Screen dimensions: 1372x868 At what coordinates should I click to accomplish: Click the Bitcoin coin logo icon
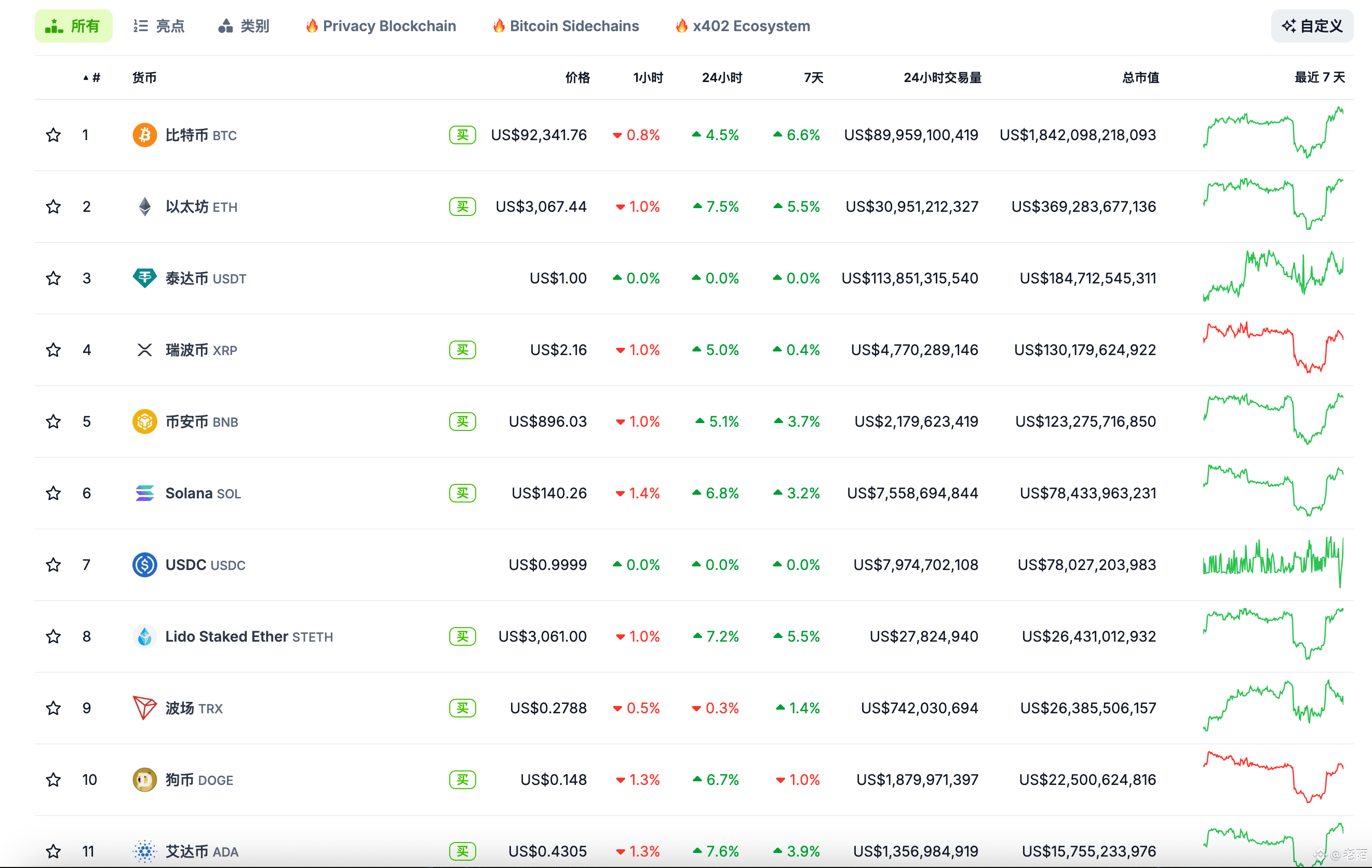[x=145, y=135]
